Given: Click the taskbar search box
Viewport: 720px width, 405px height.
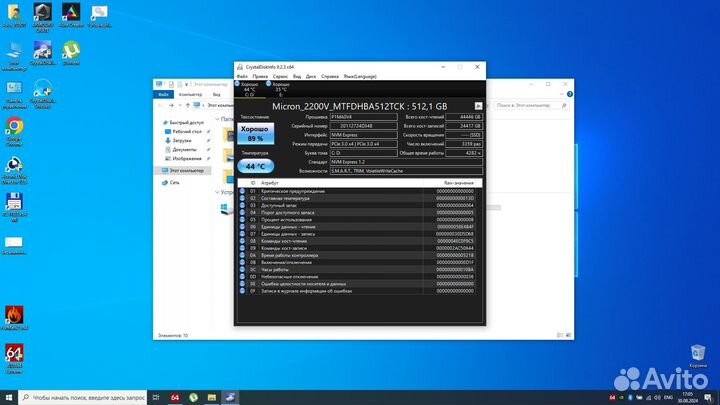Looking at the screenshot, I should 83,397.
